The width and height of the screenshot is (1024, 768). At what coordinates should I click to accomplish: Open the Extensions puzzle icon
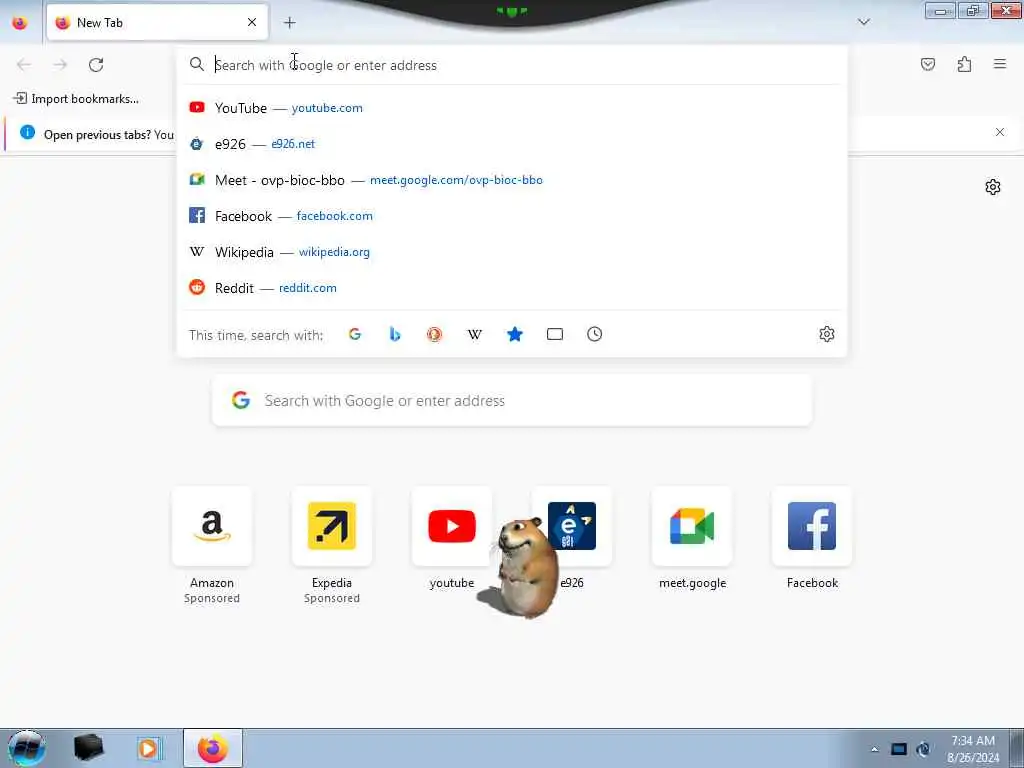964,64
